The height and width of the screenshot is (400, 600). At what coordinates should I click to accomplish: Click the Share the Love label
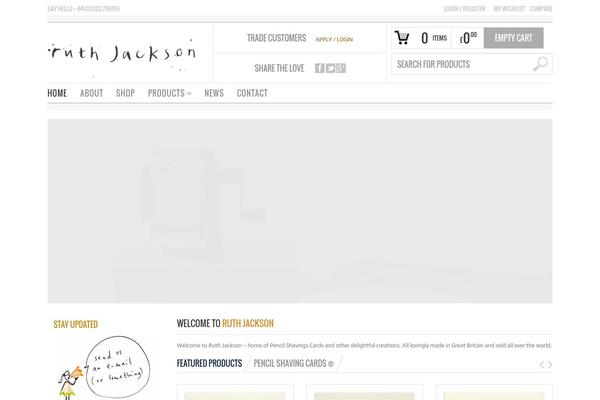(x=279, y=68)
